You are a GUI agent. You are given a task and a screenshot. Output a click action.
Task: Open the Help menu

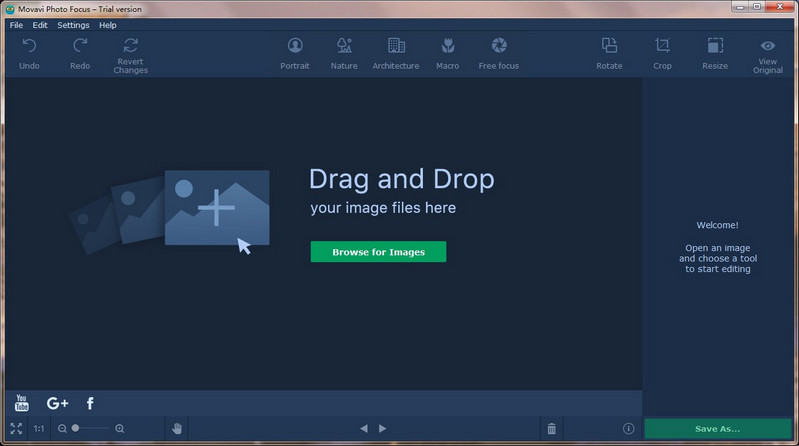pos(108,25)
